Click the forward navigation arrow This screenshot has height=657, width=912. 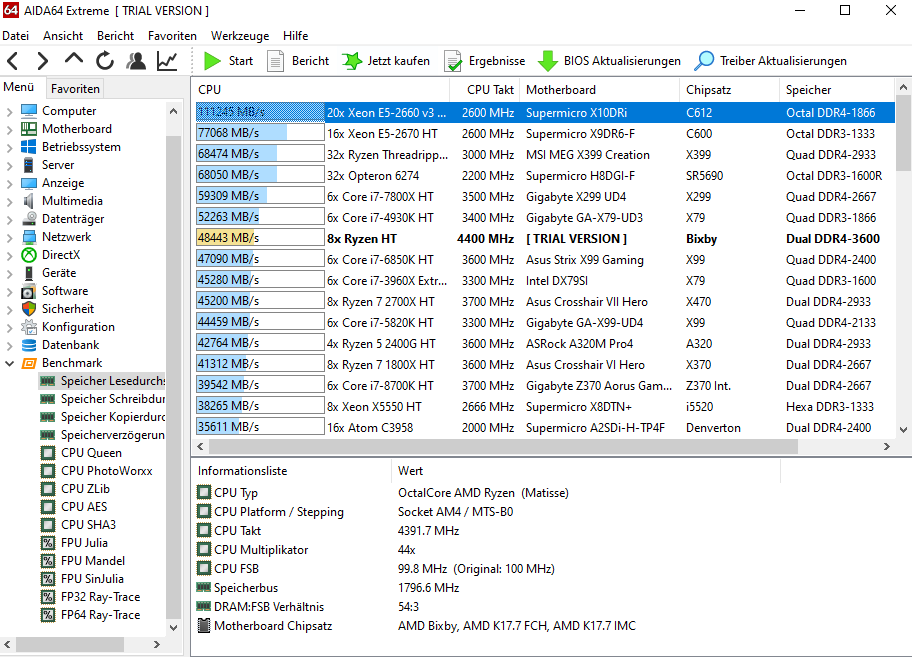point(42,60)
